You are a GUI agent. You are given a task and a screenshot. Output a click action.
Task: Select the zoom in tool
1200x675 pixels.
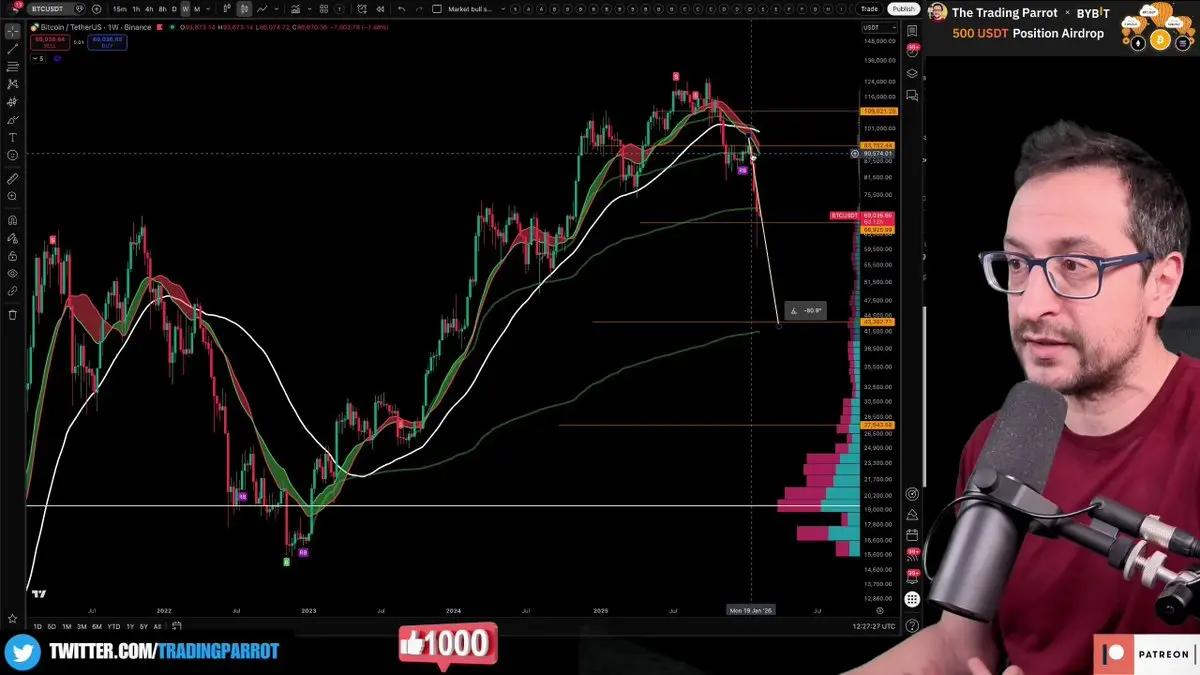coord(13,196)
